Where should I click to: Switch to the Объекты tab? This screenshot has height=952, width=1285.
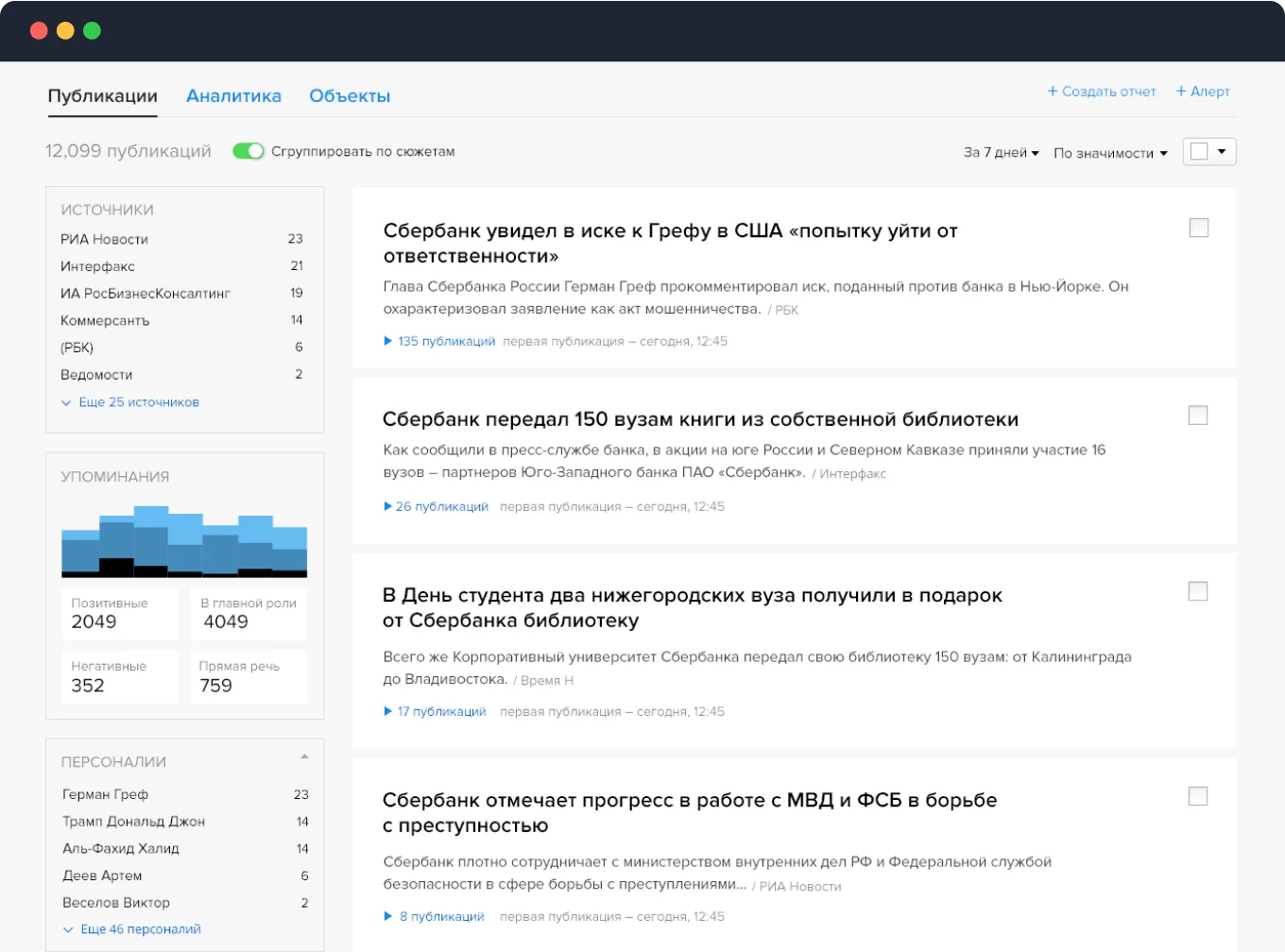point(350,95)
